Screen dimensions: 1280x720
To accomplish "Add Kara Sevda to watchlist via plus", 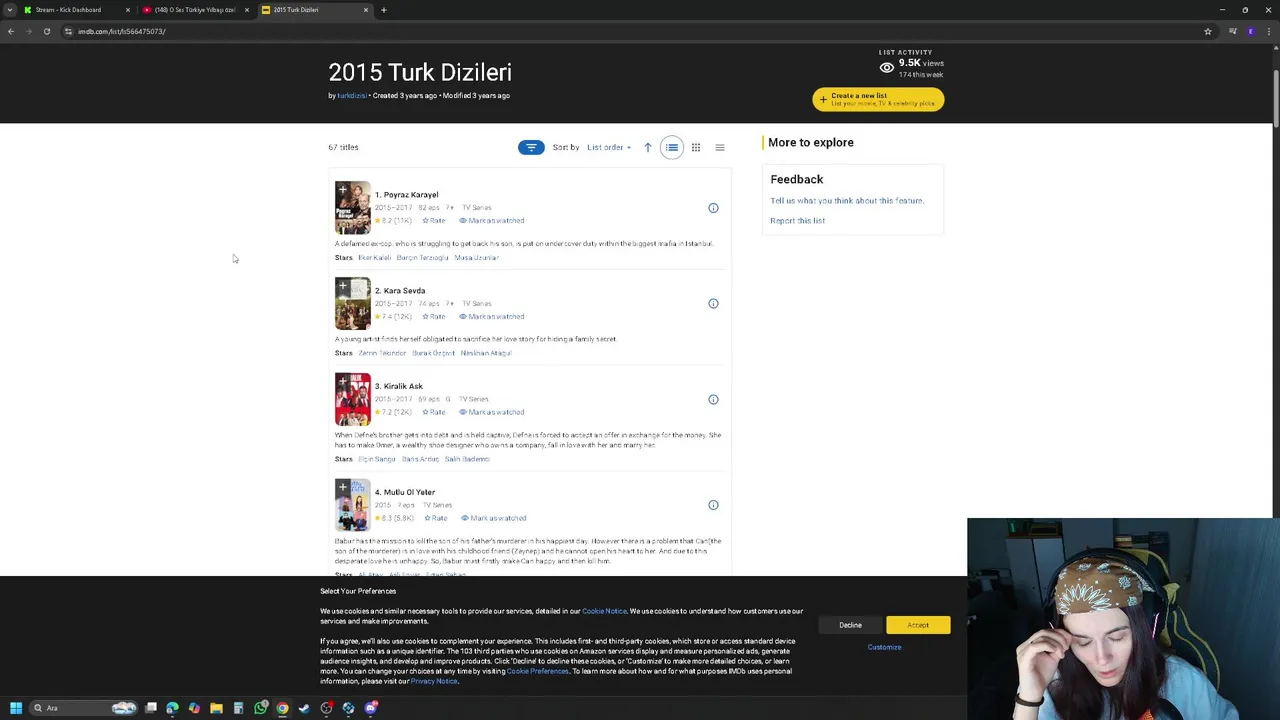I will point(342,285).
